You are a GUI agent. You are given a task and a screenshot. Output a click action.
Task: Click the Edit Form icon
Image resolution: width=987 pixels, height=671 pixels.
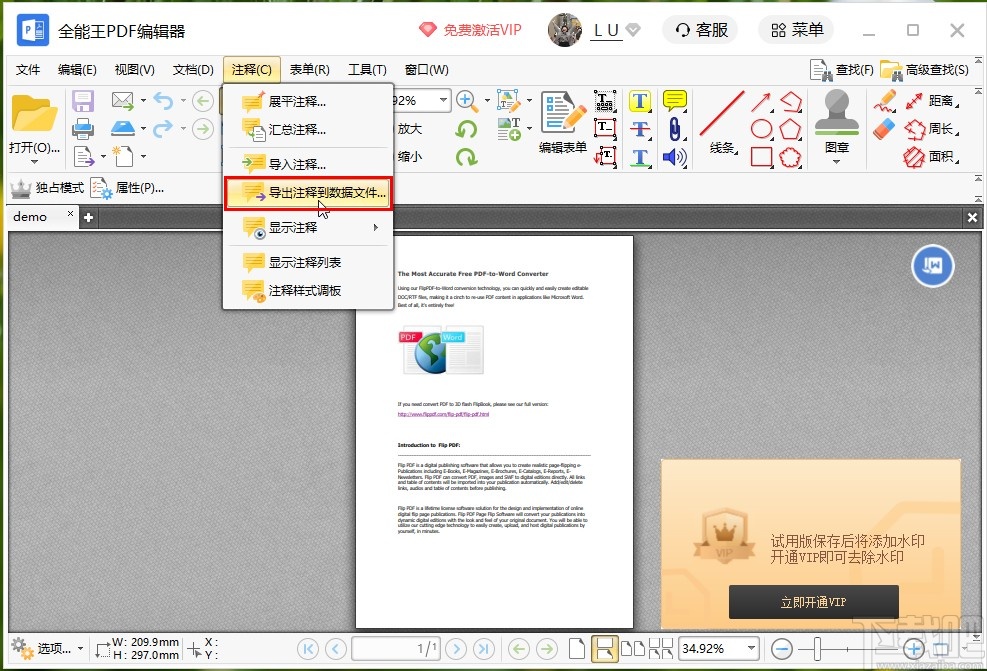pyautogui.click(x=563, y=123)
